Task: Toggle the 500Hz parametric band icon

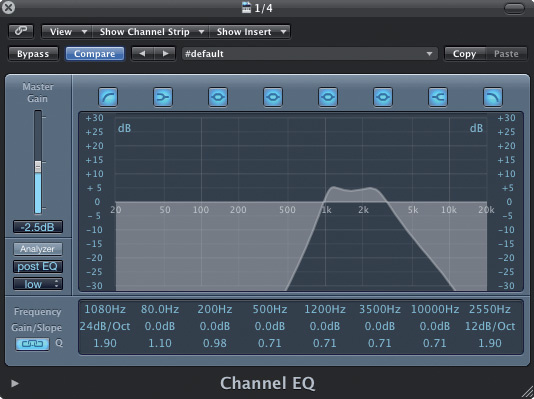Action: 273,97
